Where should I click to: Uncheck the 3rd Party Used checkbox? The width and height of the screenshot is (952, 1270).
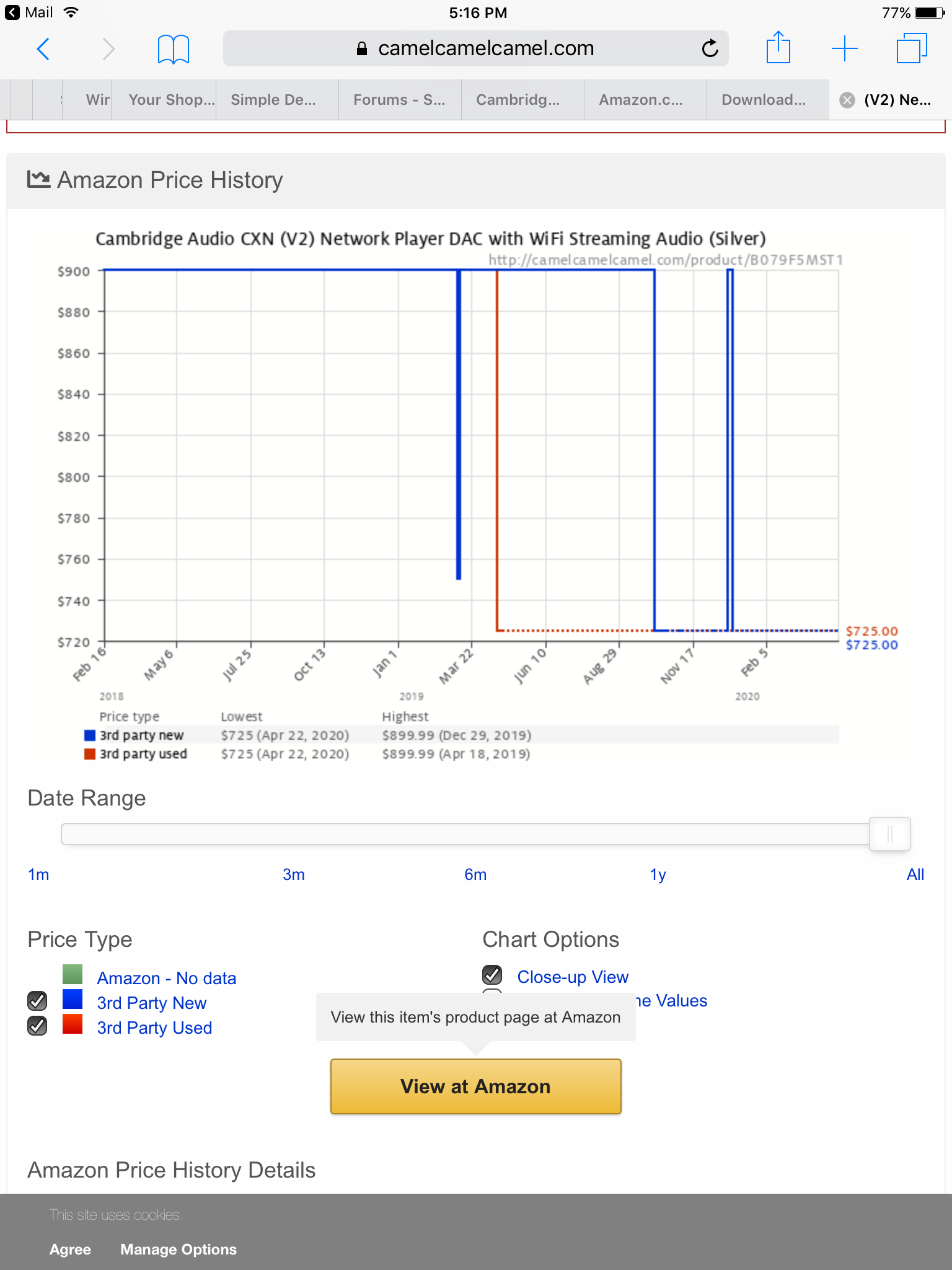point(37,1026)
